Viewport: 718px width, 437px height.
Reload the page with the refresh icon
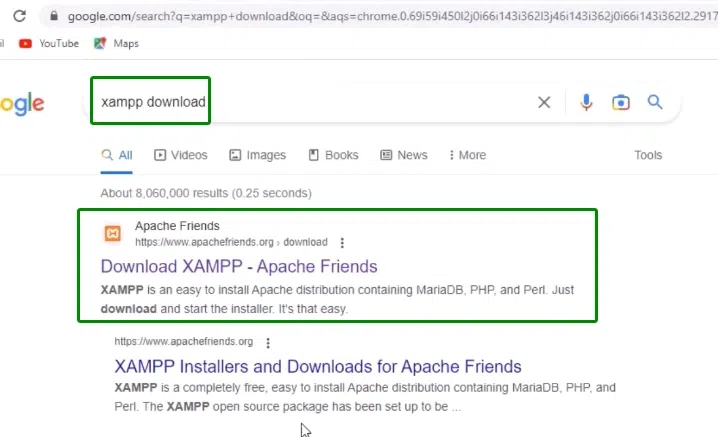[x=19, y=16]
